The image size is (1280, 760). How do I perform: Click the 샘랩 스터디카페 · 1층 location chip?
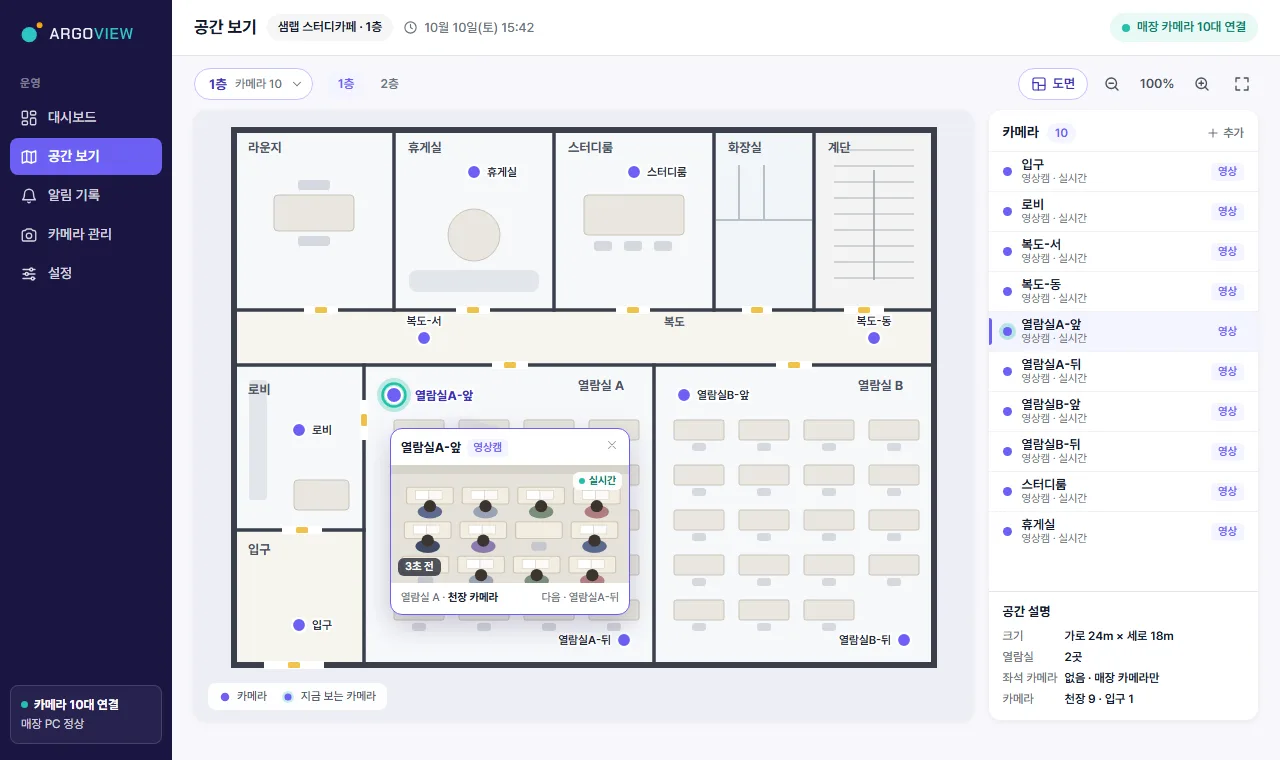(x=330, y=27)
